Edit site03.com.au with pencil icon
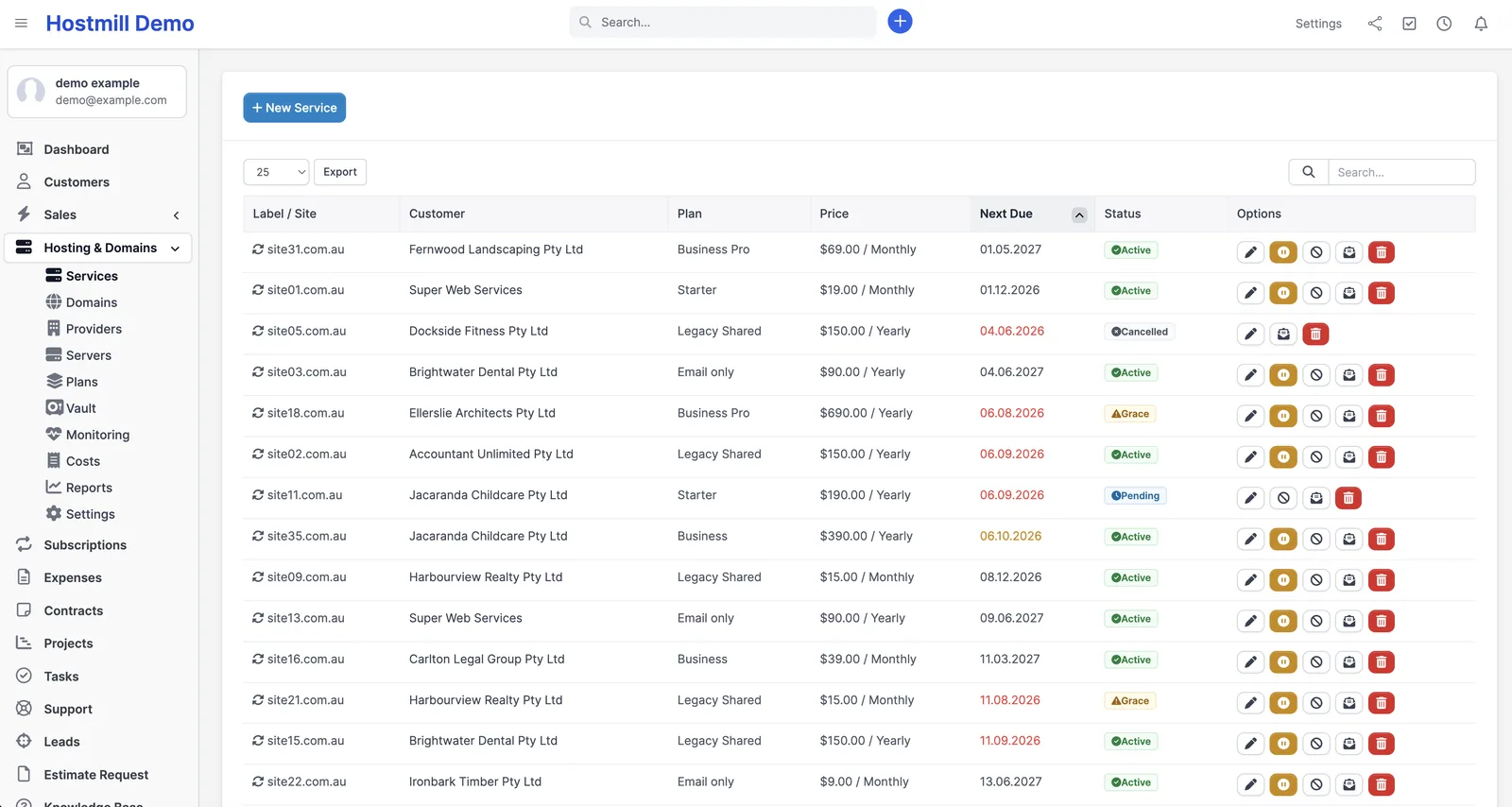Viewport: 1512px width, 807px height. click(1250, 375)
